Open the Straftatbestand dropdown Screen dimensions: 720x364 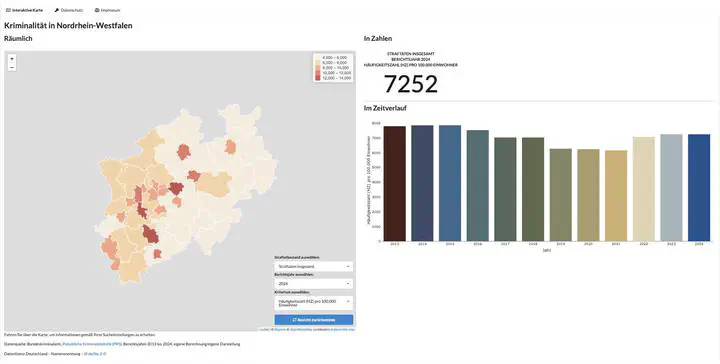[x=314, y=266]
